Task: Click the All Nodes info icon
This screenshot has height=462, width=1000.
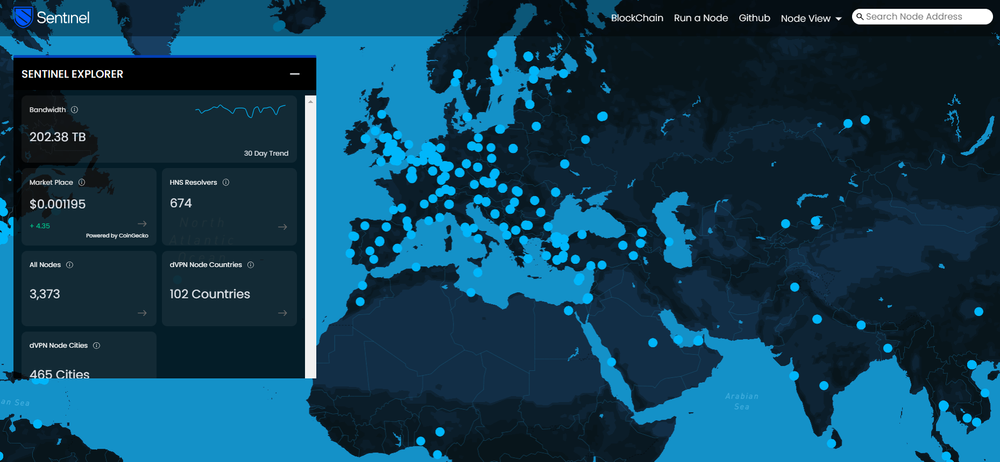Action: (x=69, y=265)
